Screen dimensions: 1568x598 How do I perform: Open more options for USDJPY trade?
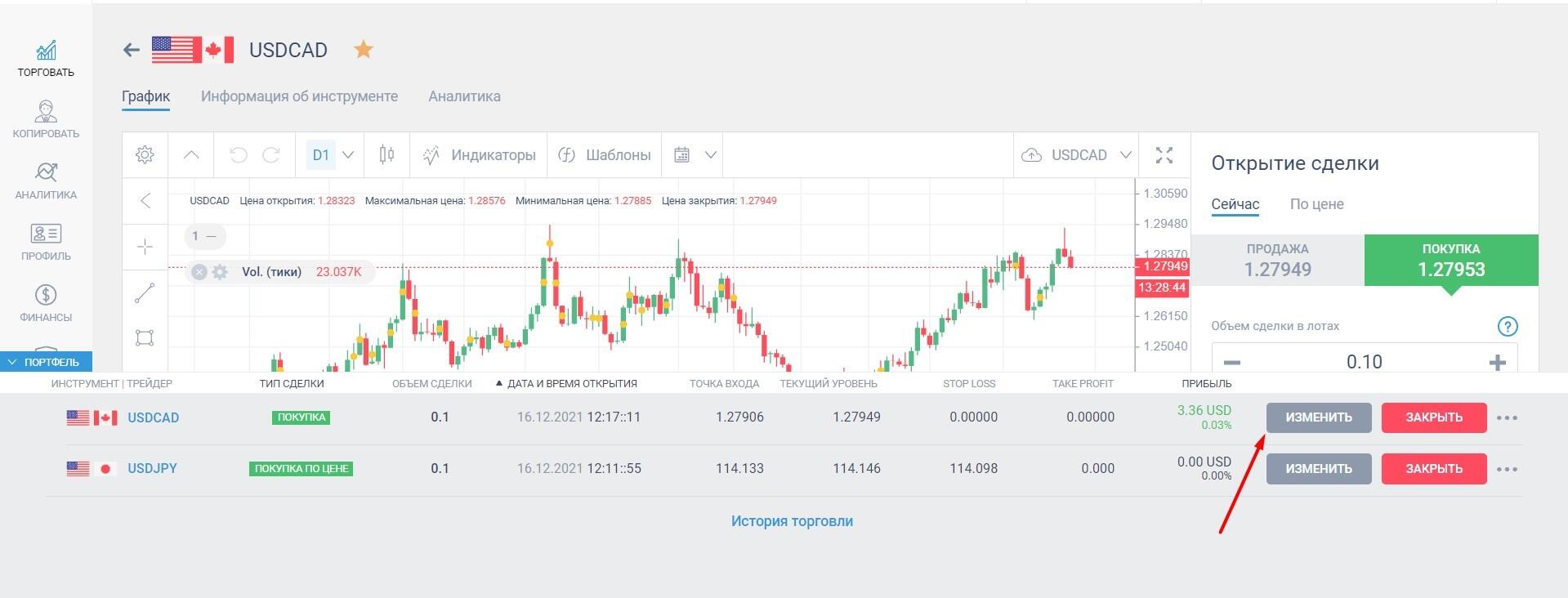point(1507,469)
